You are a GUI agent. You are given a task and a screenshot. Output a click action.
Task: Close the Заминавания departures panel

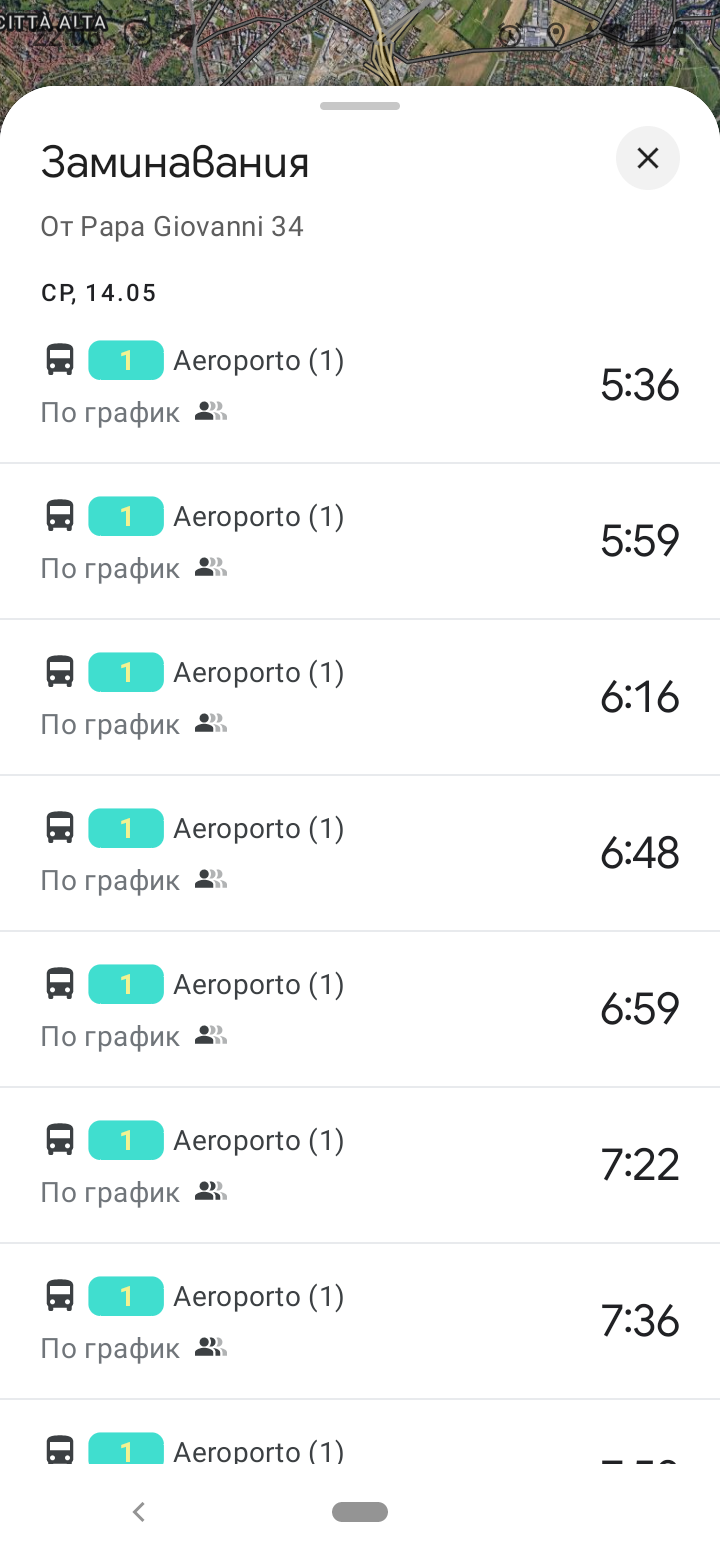pos(647,158)
